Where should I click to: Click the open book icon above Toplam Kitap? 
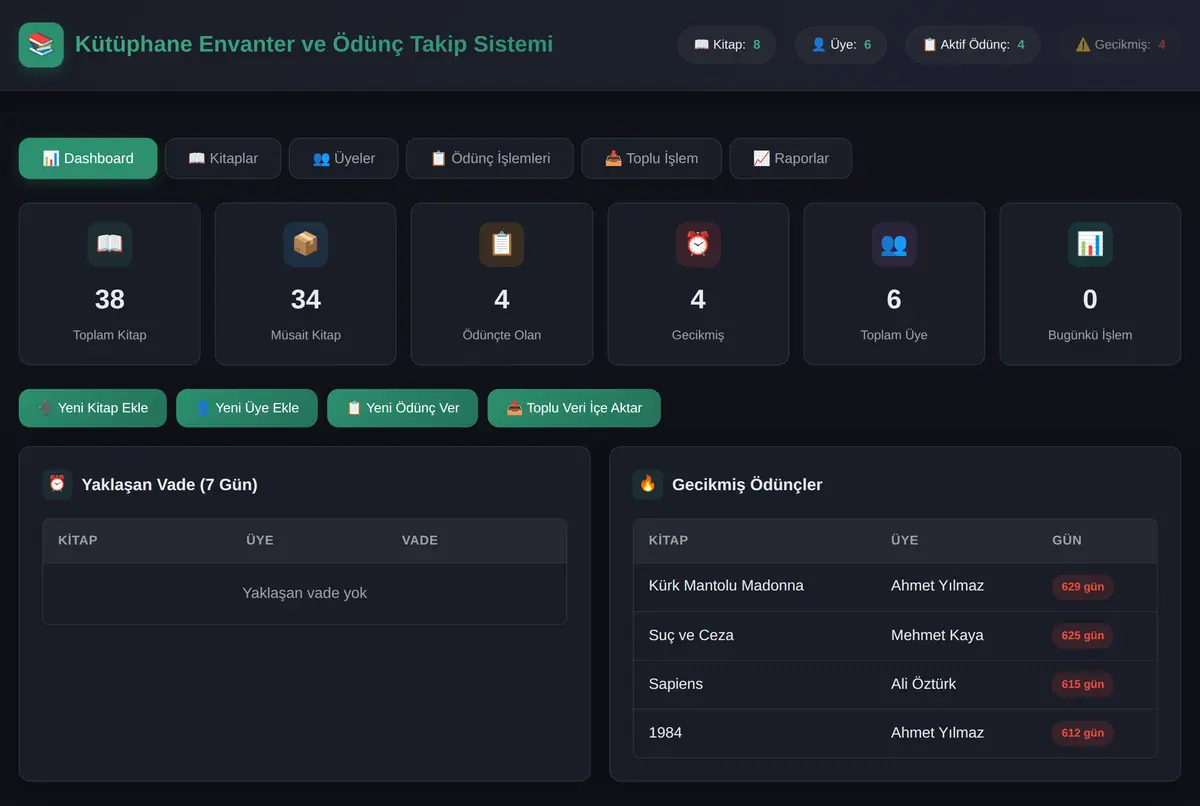click(x=110, y=244)
